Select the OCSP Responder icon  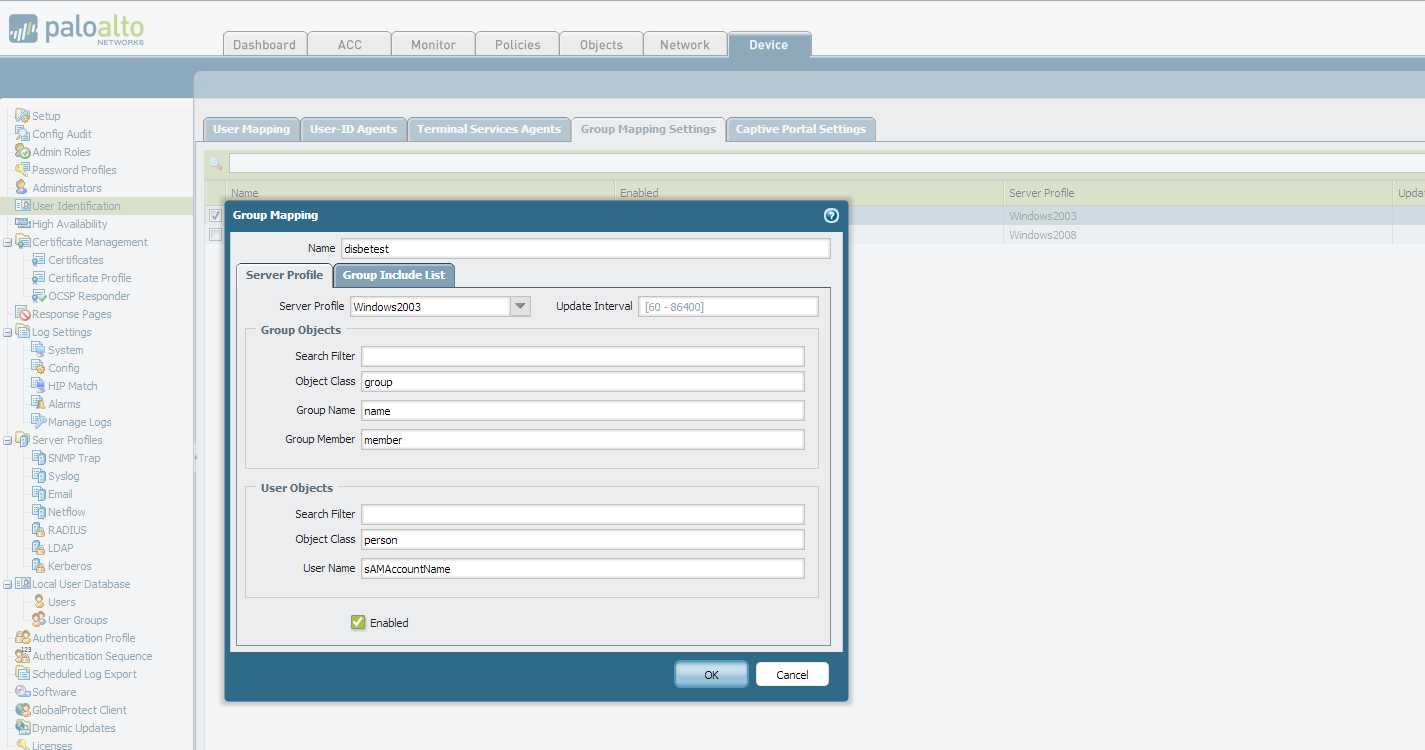(39, 296)
